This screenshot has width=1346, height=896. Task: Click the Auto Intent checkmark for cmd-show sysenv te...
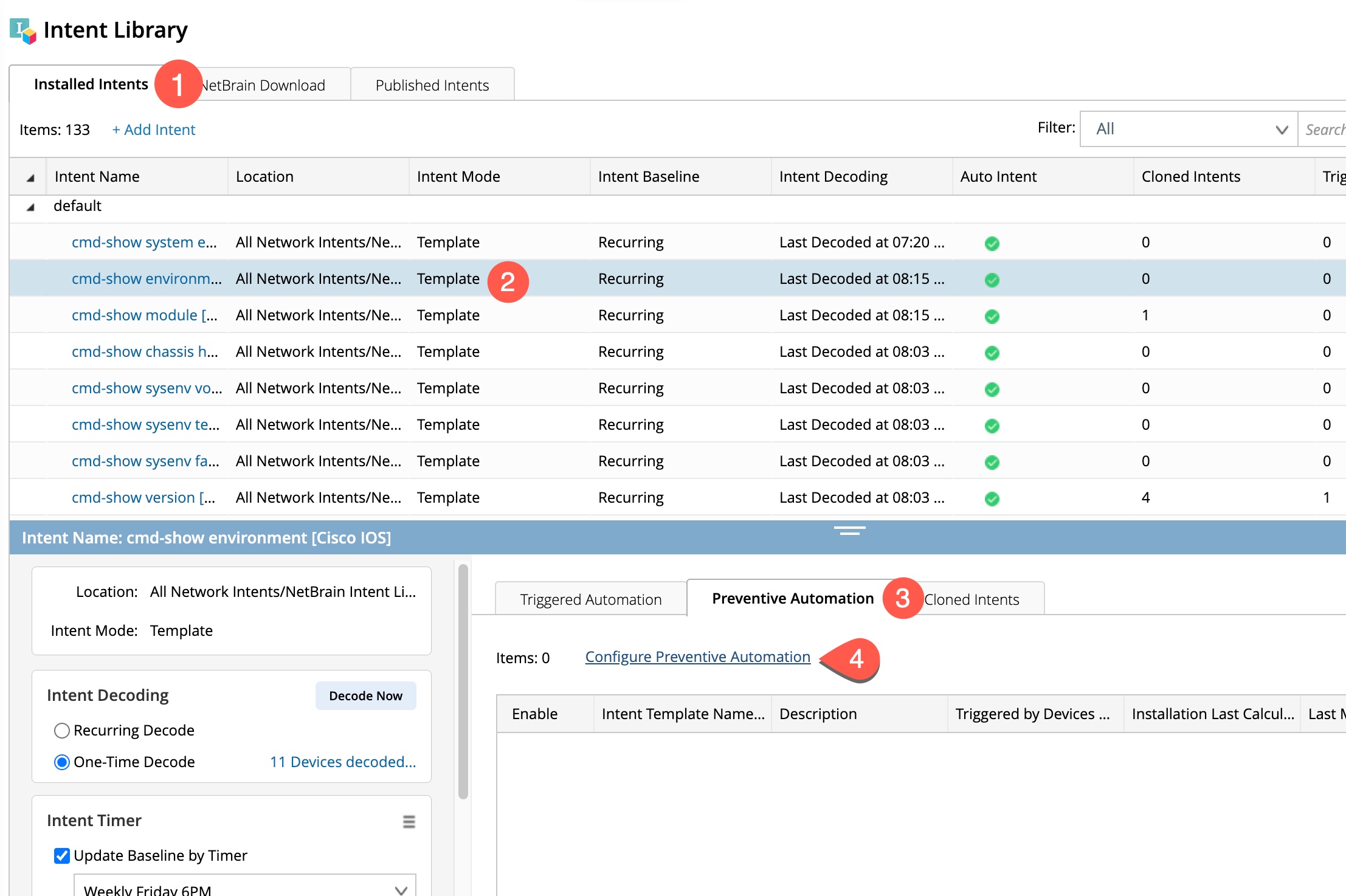pos(992,426)
